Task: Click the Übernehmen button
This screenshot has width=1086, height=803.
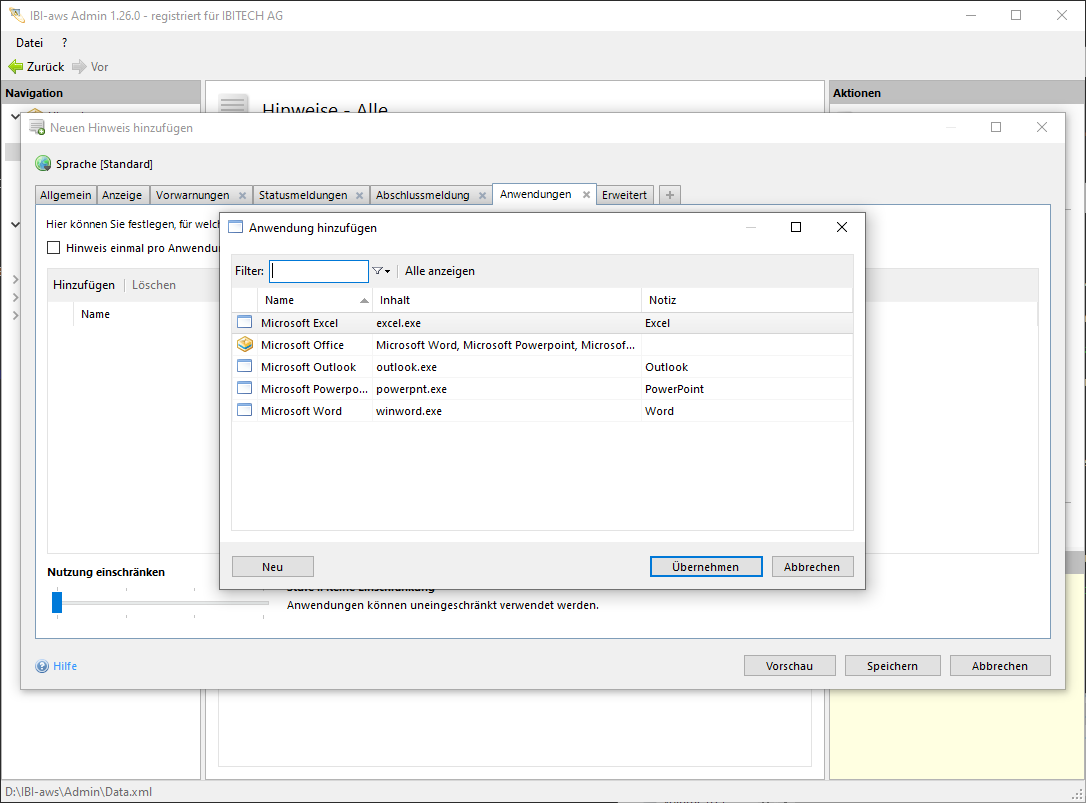Action: (706, 567)
